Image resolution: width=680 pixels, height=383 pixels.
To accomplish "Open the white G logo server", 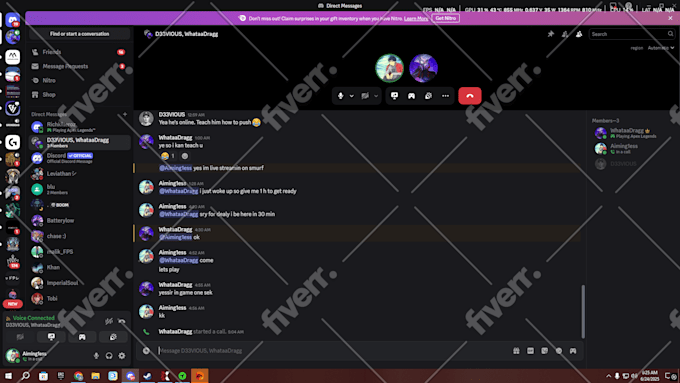I will pyautogui.click(x=13, y=142).
